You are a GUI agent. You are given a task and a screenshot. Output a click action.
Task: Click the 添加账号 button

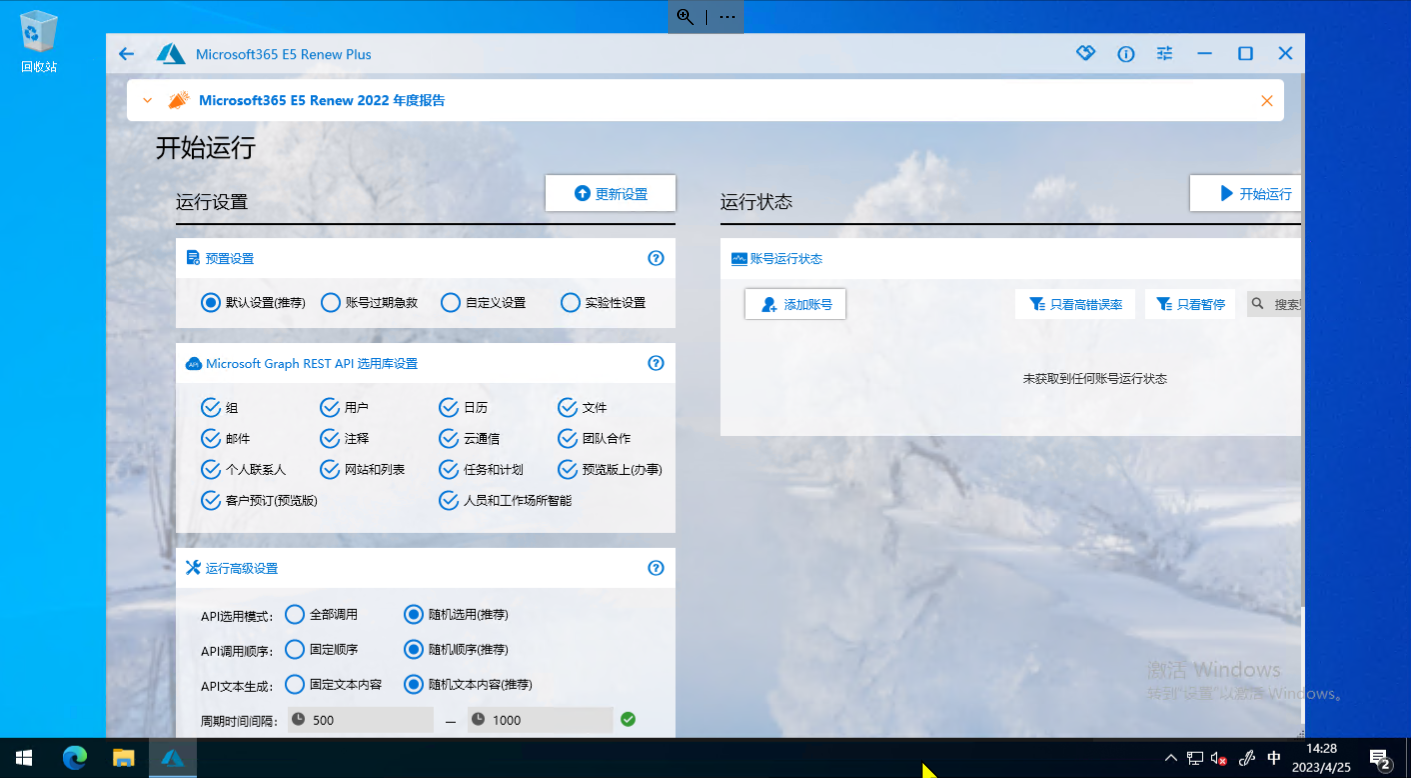pos(795,304)
